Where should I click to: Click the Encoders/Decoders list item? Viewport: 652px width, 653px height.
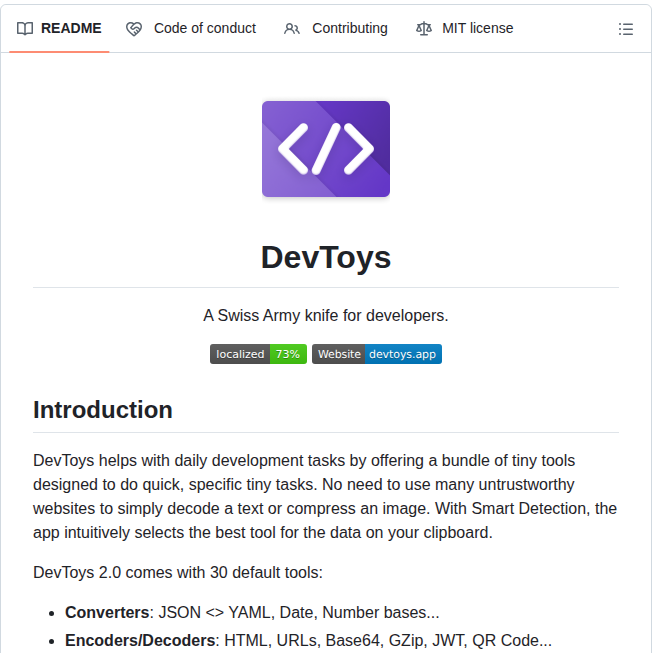click(x=309, y=641)
